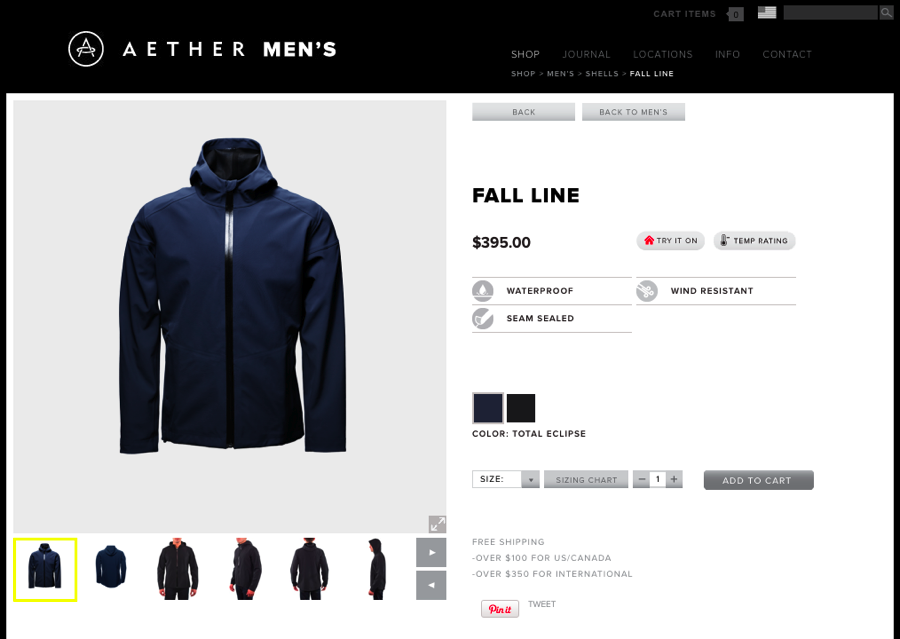Click the Seam Sealed feature icon
Viewport: 900px width, 639px height.
(483, 318)
